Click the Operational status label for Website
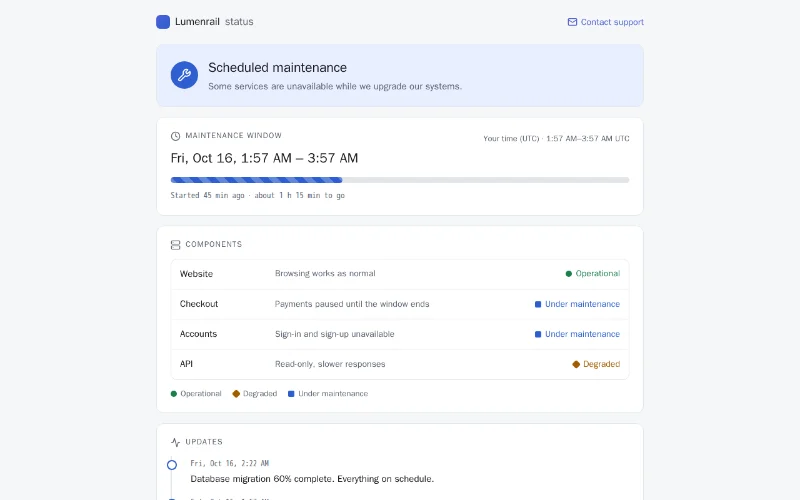 [598, 273]
